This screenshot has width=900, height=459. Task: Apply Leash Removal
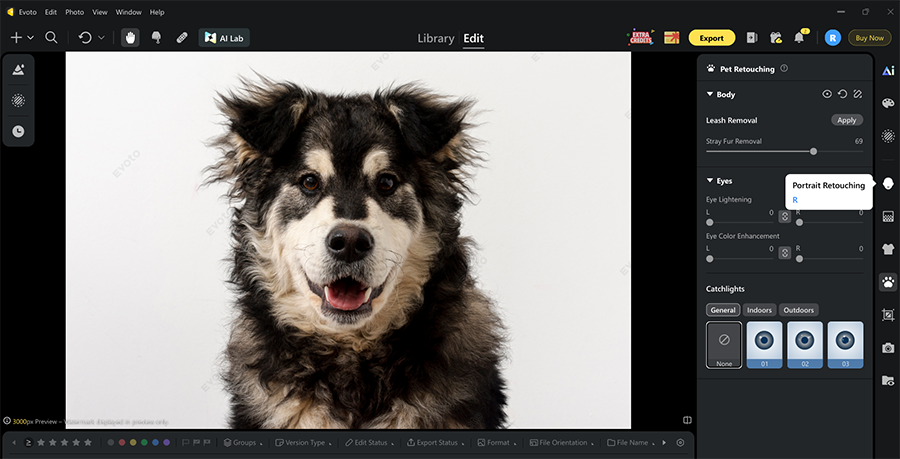click(x=847, y=120)
